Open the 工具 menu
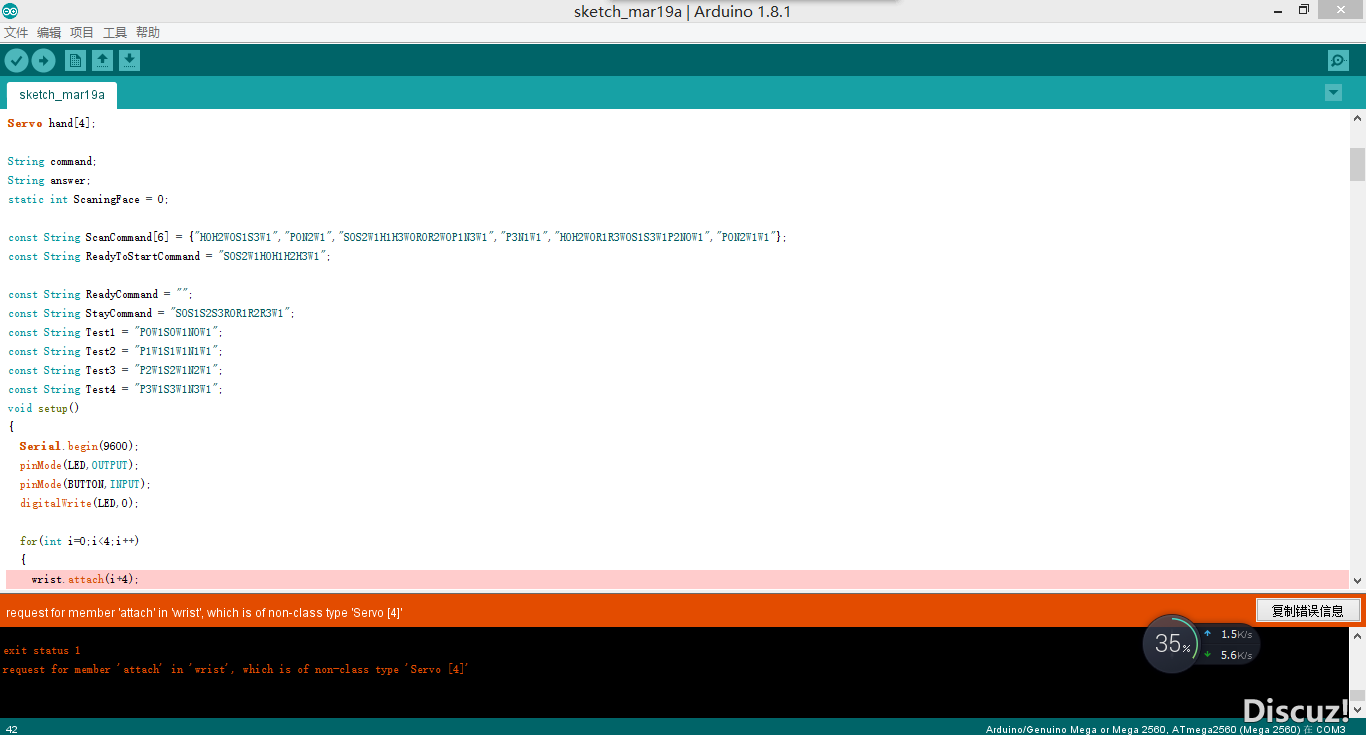This screenshot has width=1366, height=735. [x=115, y=33]
